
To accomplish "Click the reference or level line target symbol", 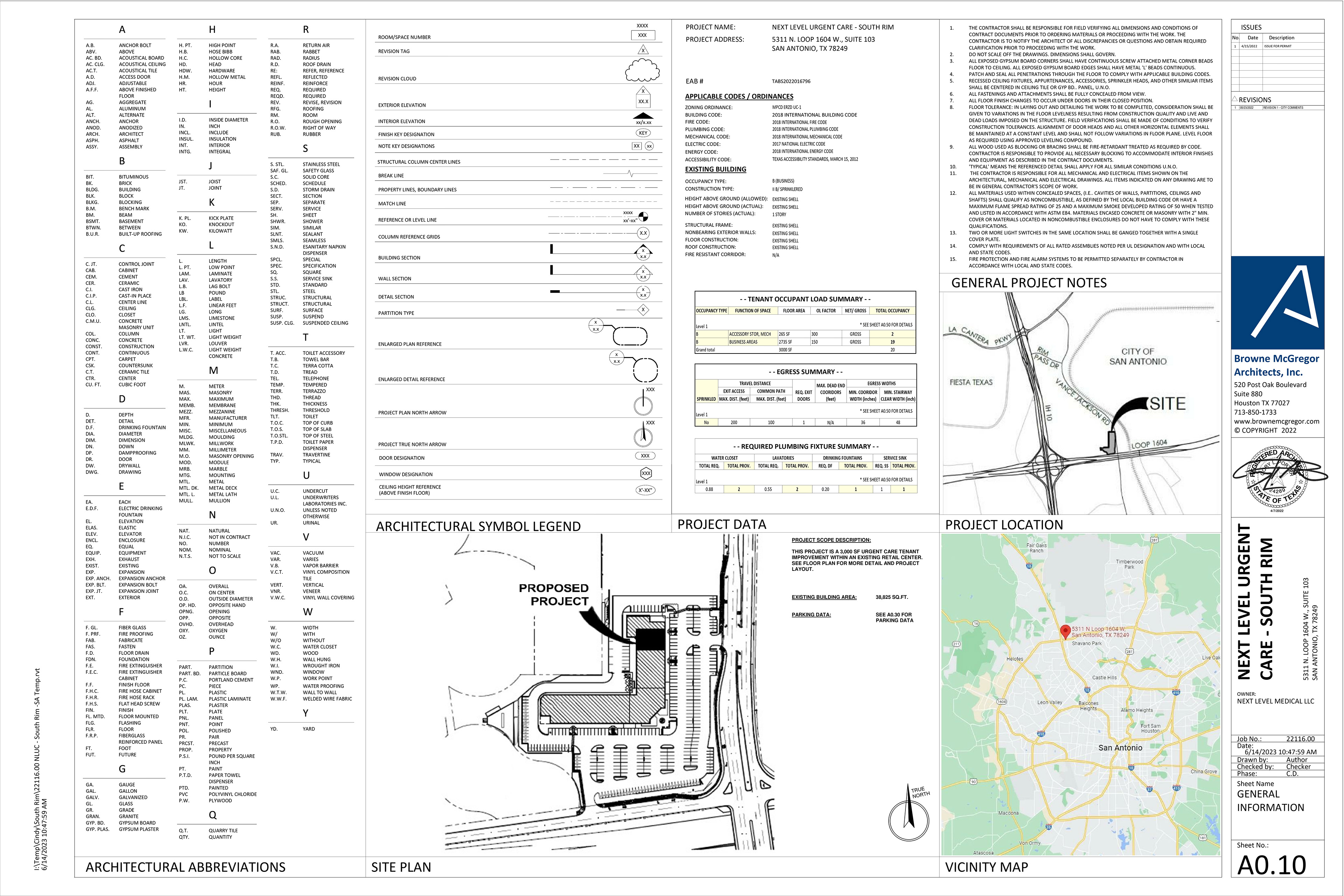I will click(643, 217).
